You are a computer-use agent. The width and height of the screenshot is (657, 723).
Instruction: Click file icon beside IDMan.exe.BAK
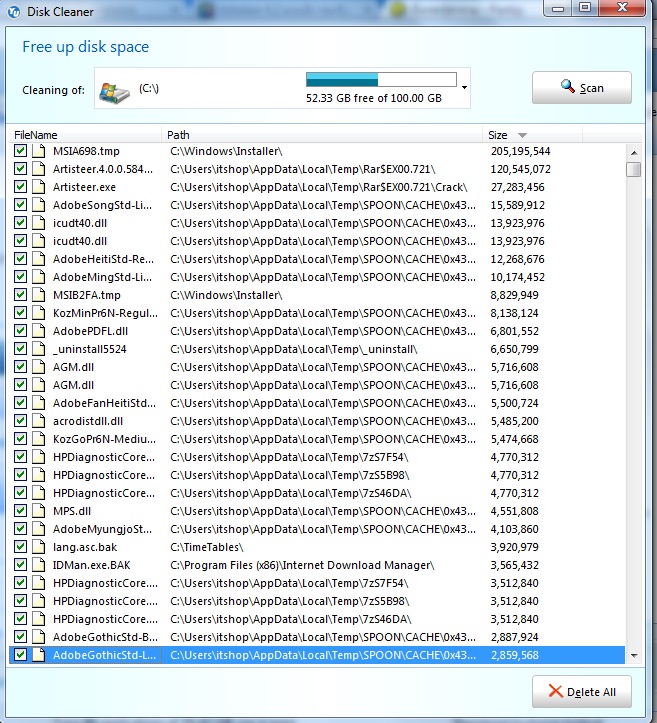39,565
